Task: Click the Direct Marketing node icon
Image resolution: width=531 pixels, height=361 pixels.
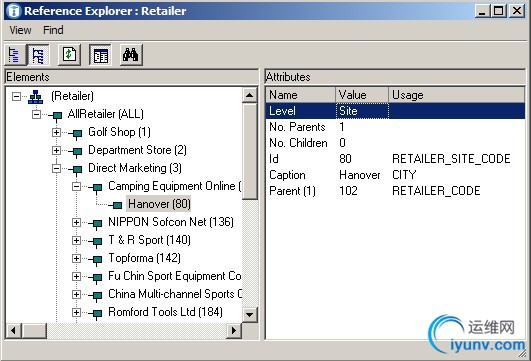Action: [x=77, y=169]
